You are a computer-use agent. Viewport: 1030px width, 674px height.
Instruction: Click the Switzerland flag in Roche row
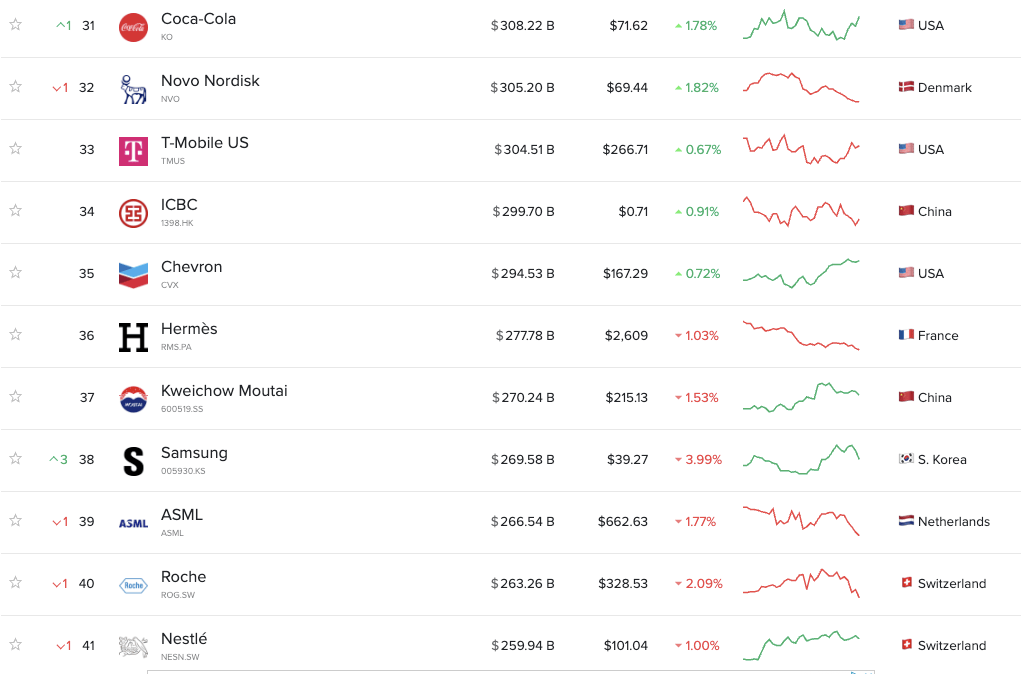click(907, 583)
